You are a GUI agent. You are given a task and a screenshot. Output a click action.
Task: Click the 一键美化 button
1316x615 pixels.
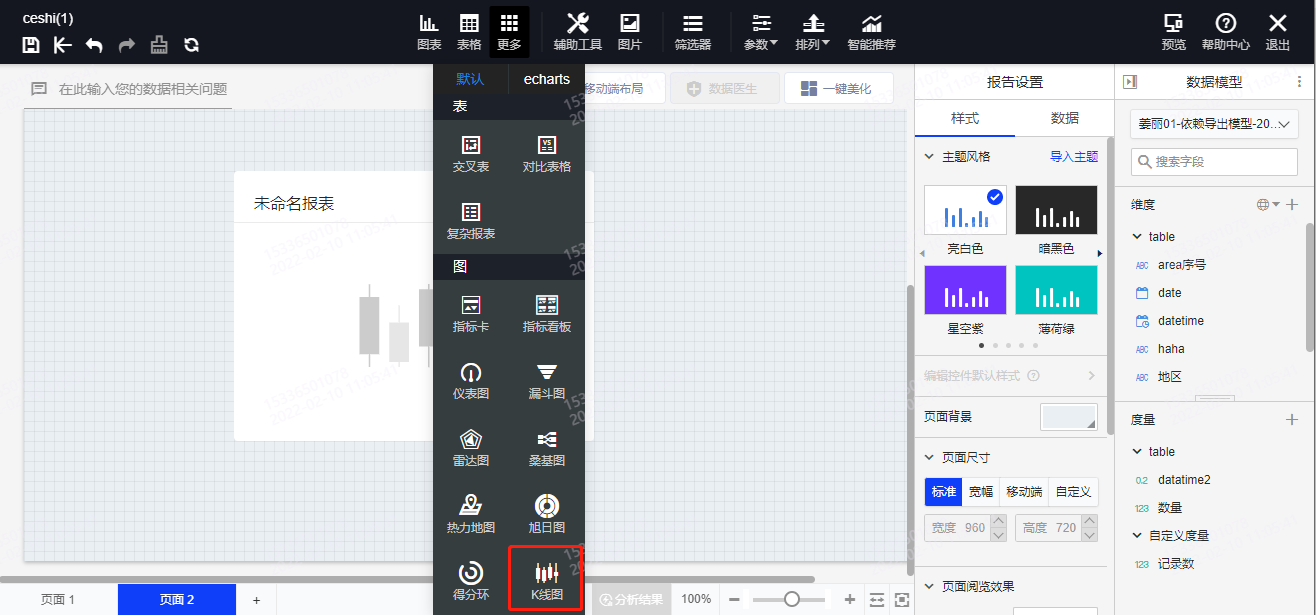[x=837, y=89]
